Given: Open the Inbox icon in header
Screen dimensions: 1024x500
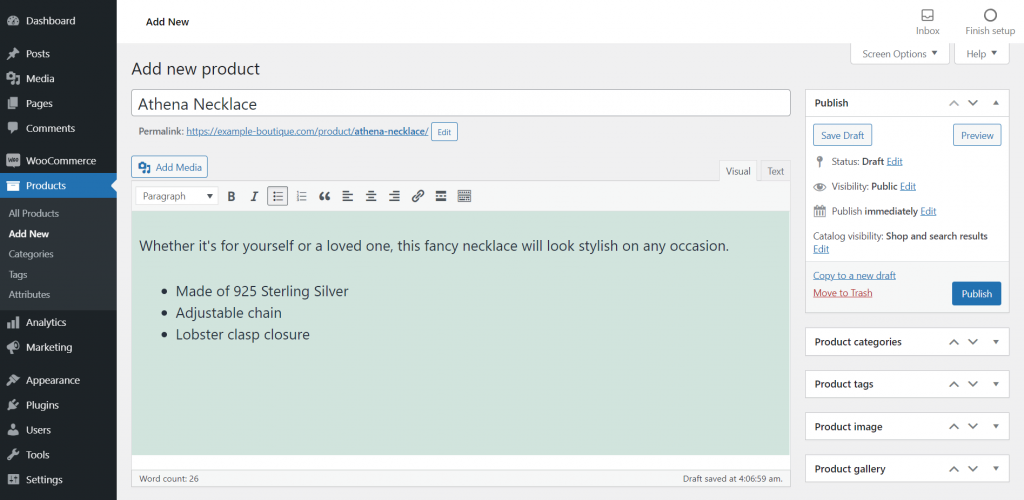Looking at the screenshot, I should (927, 21).
